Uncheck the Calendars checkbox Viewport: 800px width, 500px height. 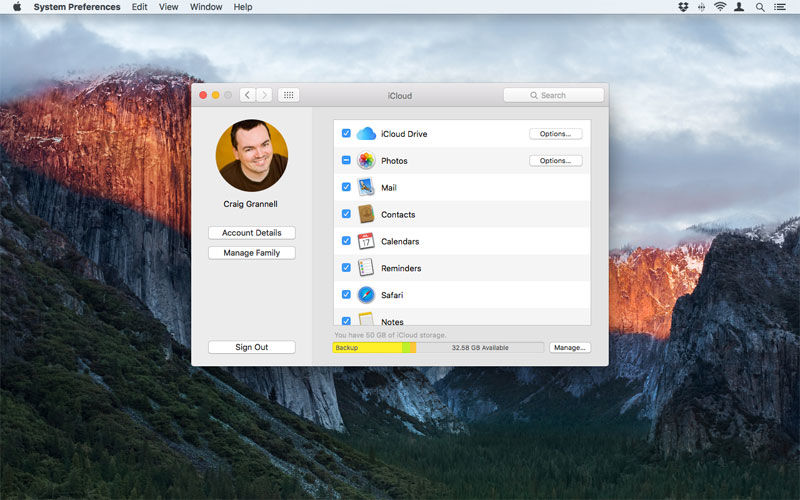click(x=346, y=240)
